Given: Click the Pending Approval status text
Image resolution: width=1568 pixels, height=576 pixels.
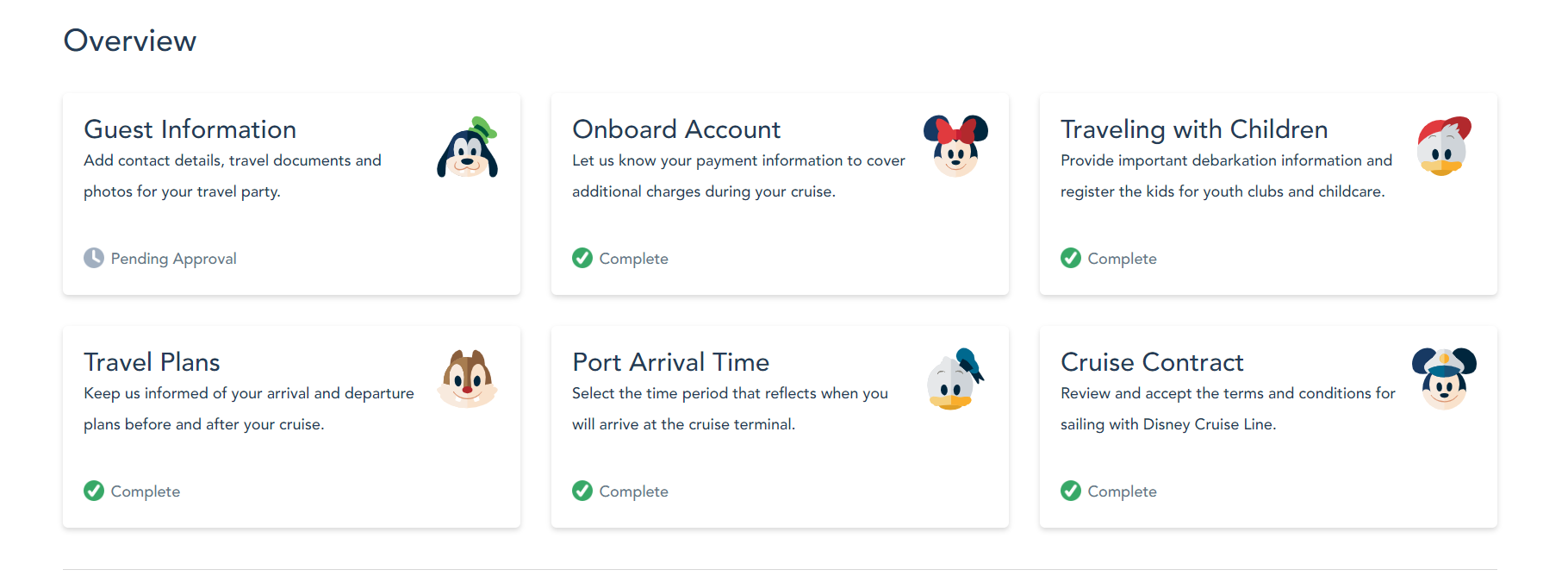Looking at the screenshot, I should click(174, 259).
